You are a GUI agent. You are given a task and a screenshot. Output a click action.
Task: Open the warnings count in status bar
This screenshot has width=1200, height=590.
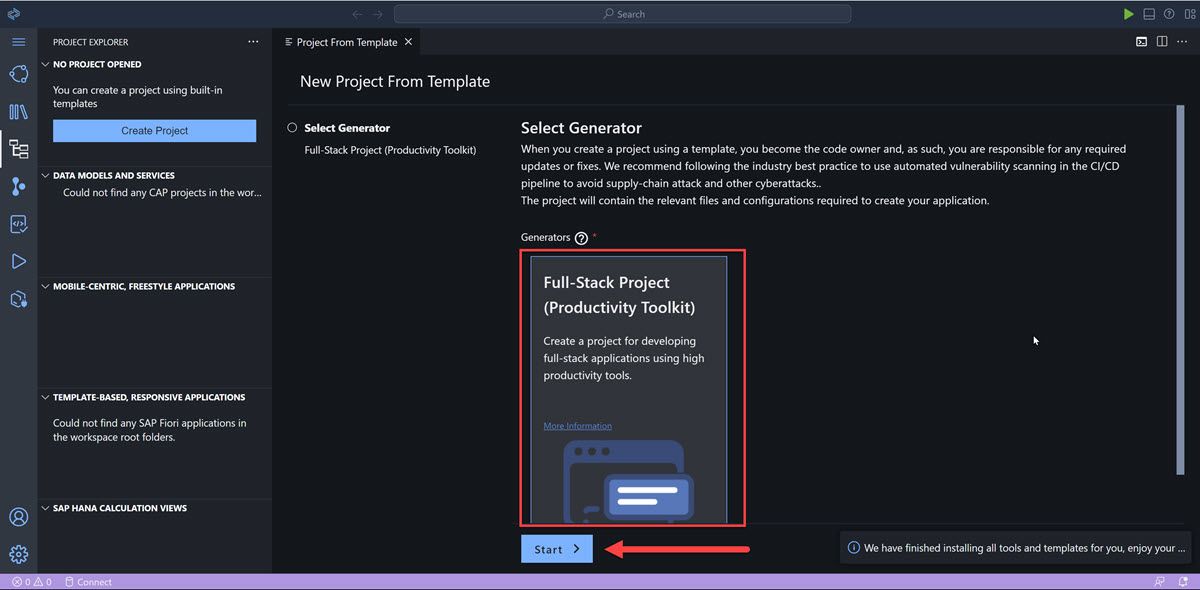42,582
